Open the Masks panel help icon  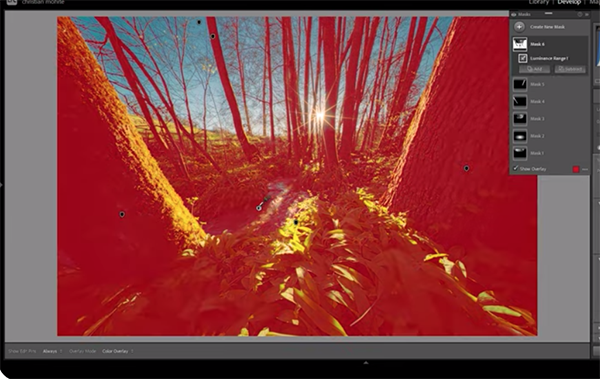tap(580, 15)
